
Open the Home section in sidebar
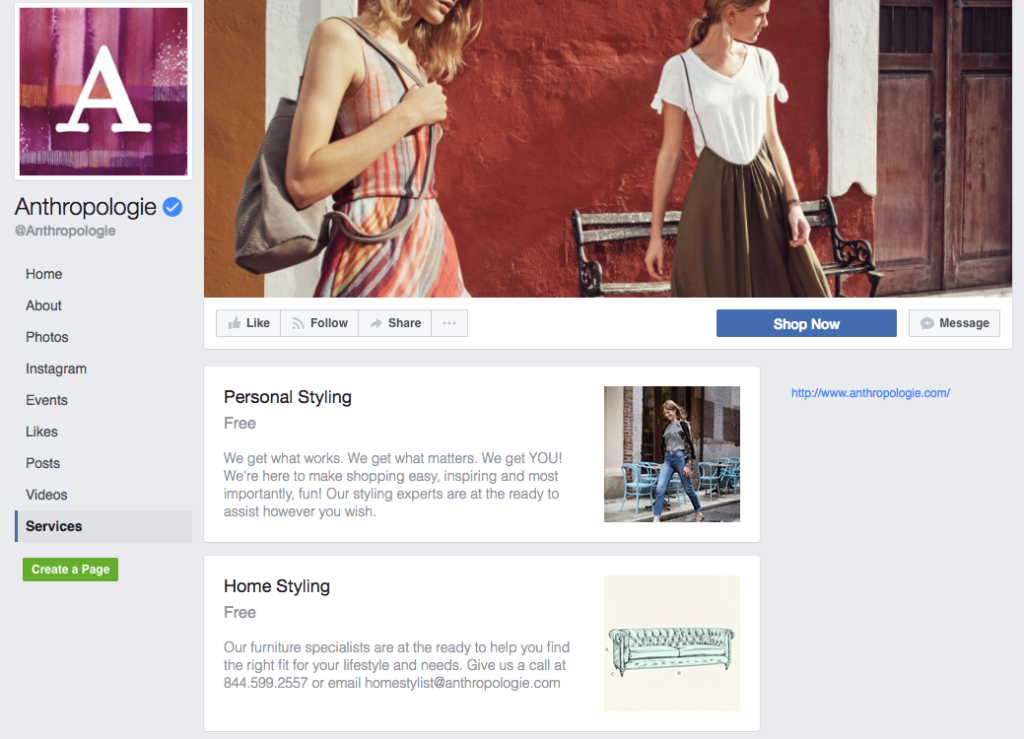pos(44,274)
